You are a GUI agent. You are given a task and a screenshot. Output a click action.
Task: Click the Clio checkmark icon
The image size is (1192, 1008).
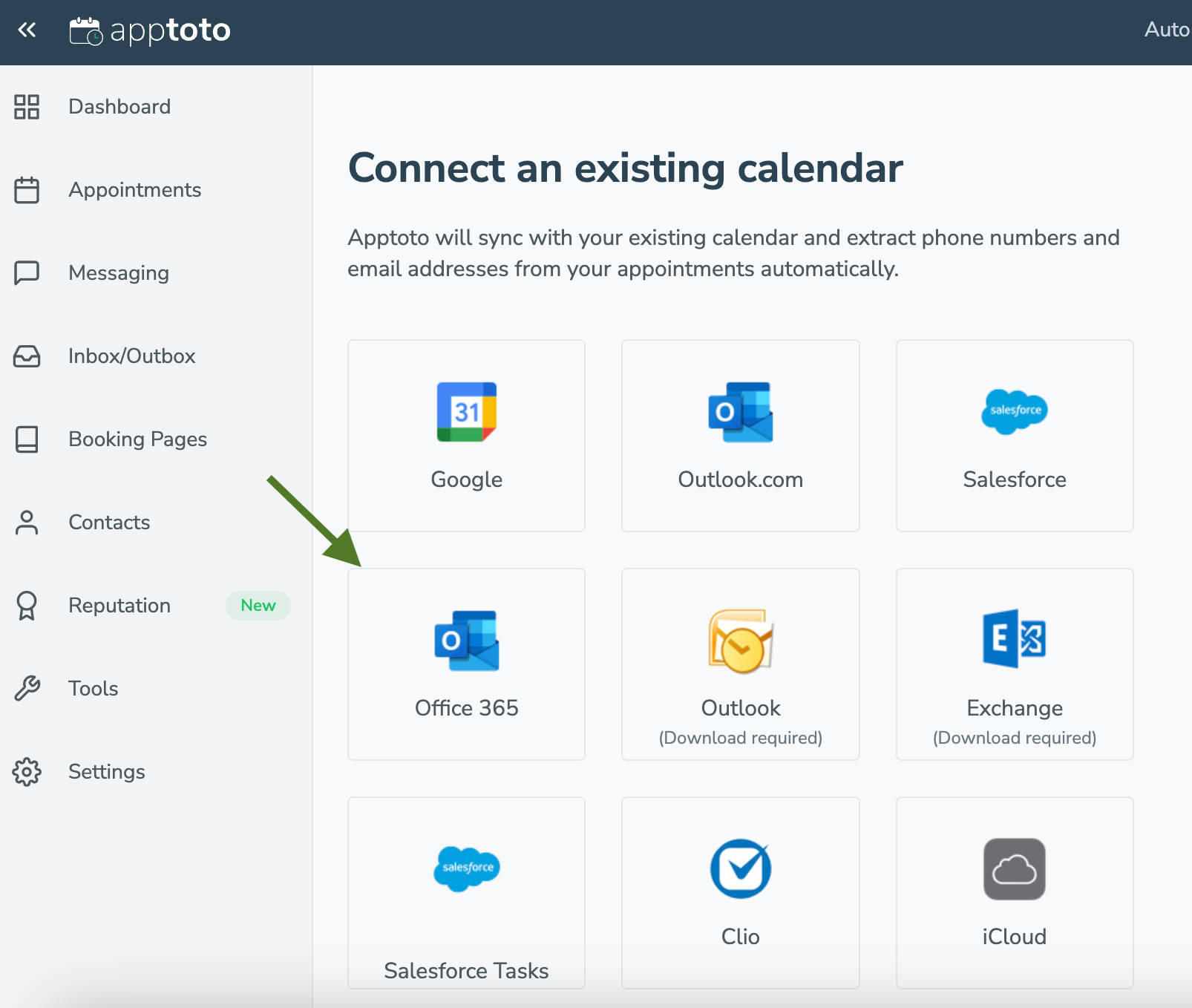(741, 868)
